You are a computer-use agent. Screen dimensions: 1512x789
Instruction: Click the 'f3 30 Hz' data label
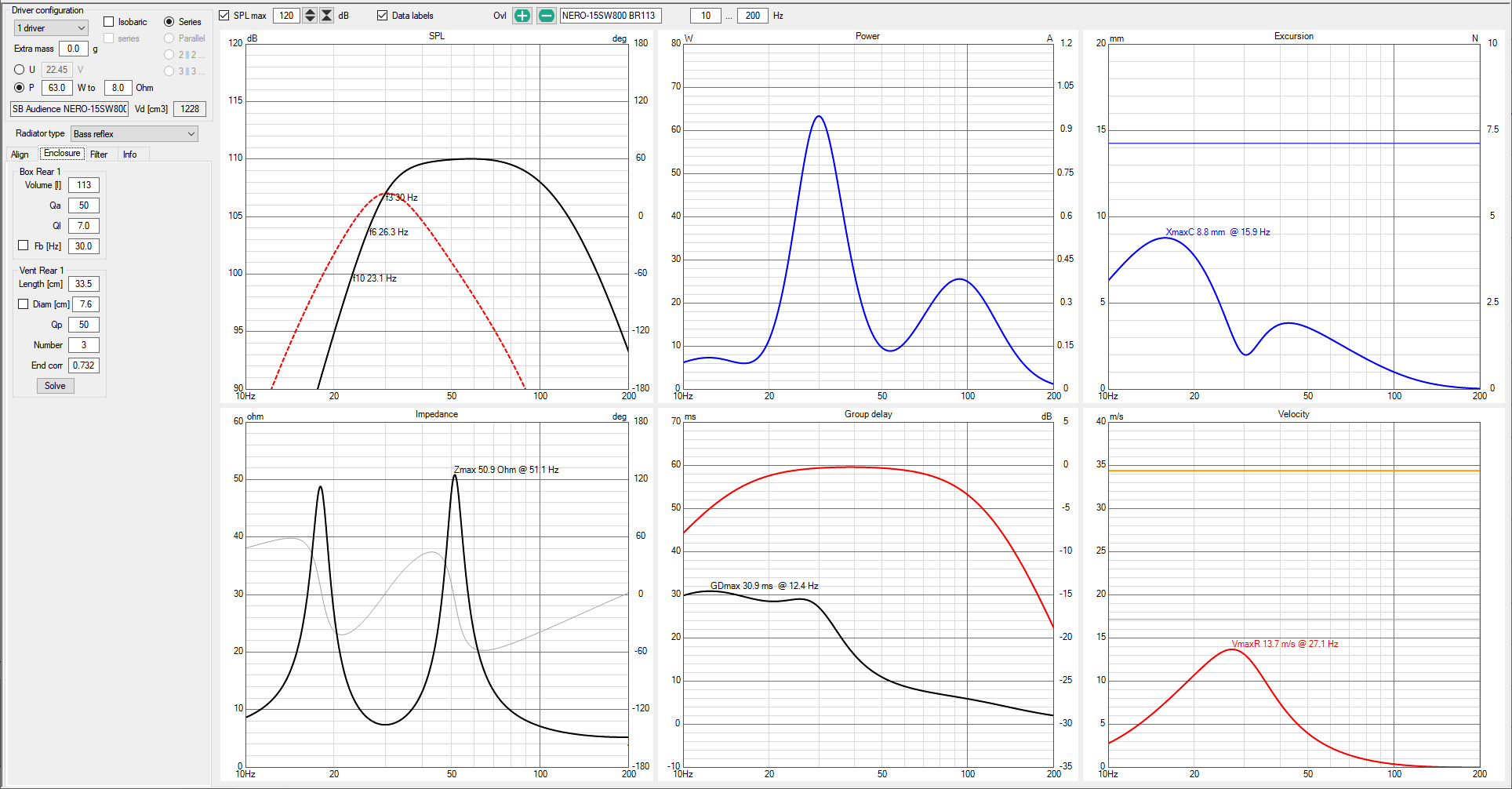pos(402,198)
